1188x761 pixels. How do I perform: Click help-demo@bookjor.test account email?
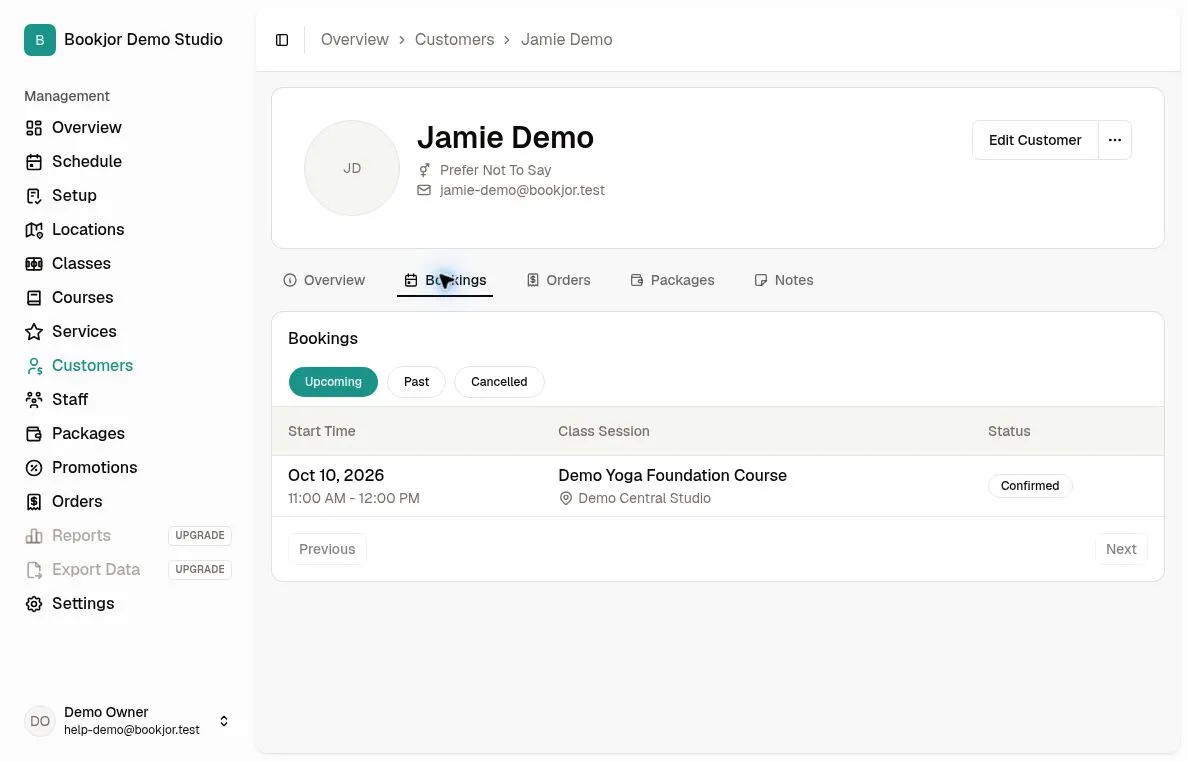pos(132,730)
